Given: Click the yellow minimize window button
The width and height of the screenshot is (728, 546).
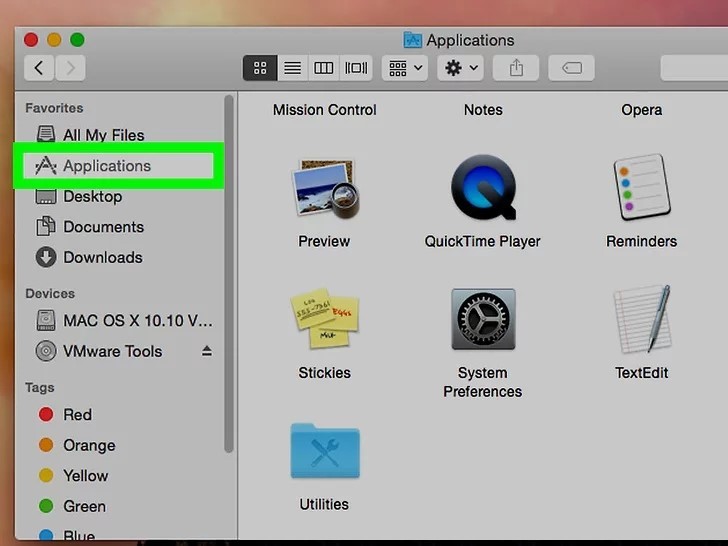Looking at the screenshot, I should point(54,40).
